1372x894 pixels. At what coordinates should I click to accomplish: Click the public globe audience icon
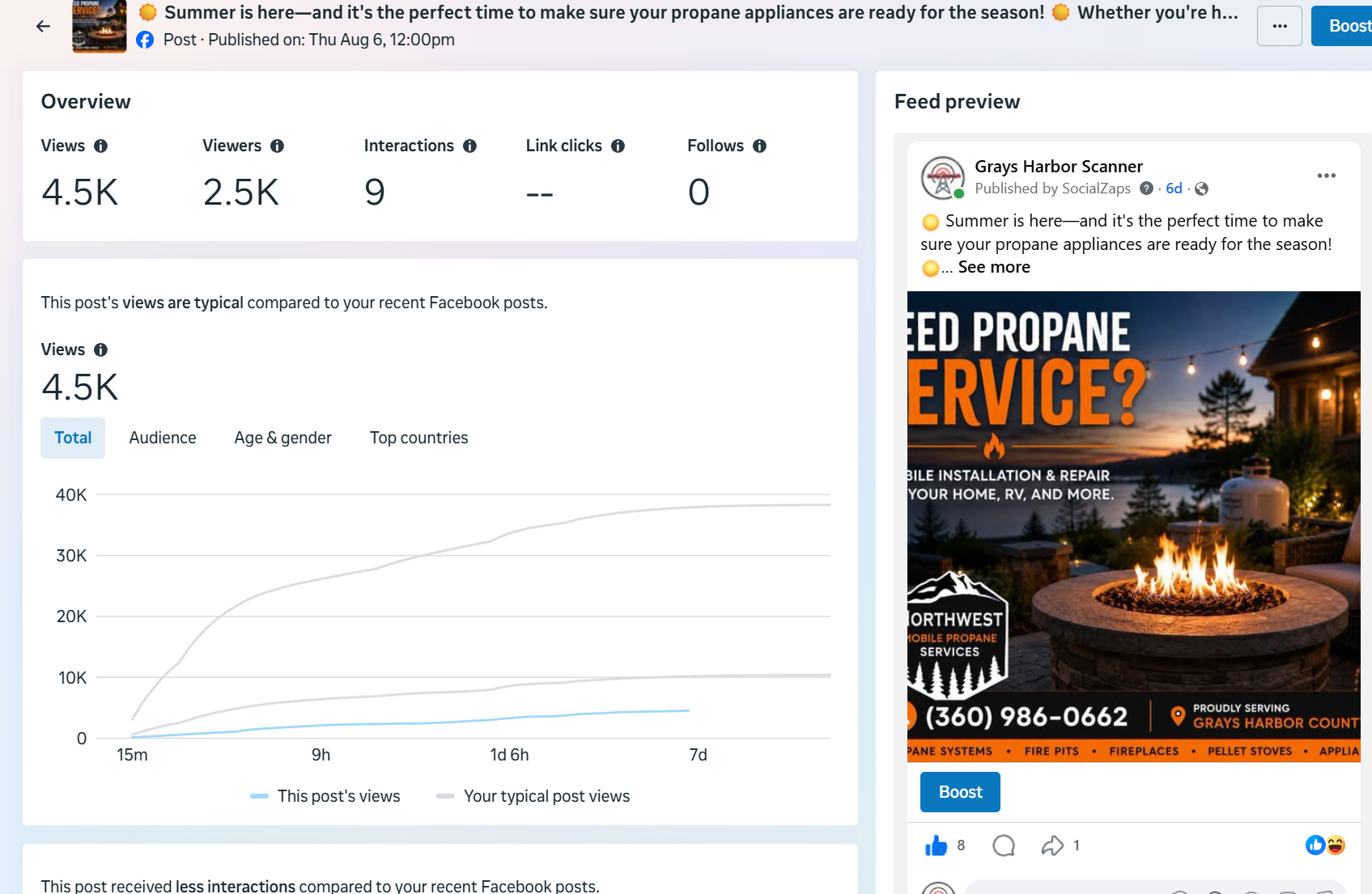pyautogui.click(x=1201, y=189)
